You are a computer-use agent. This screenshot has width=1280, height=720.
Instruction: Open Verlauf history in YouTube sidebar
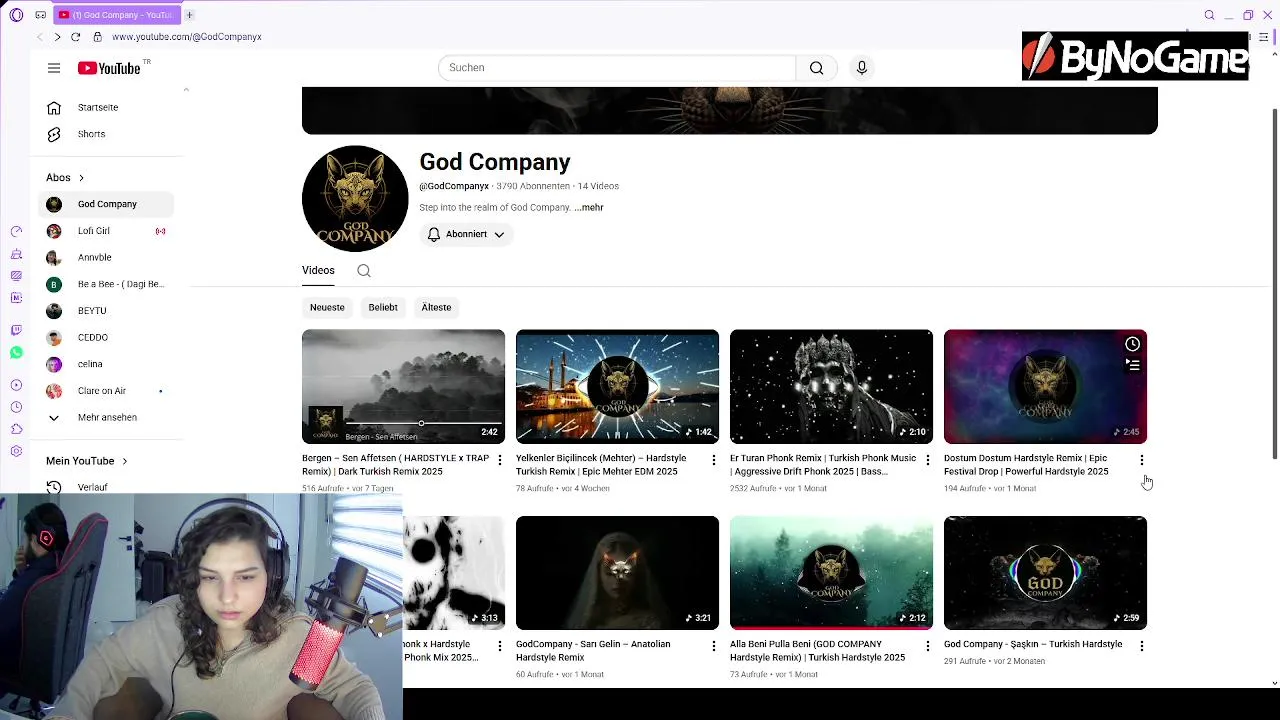coord(107,487)
